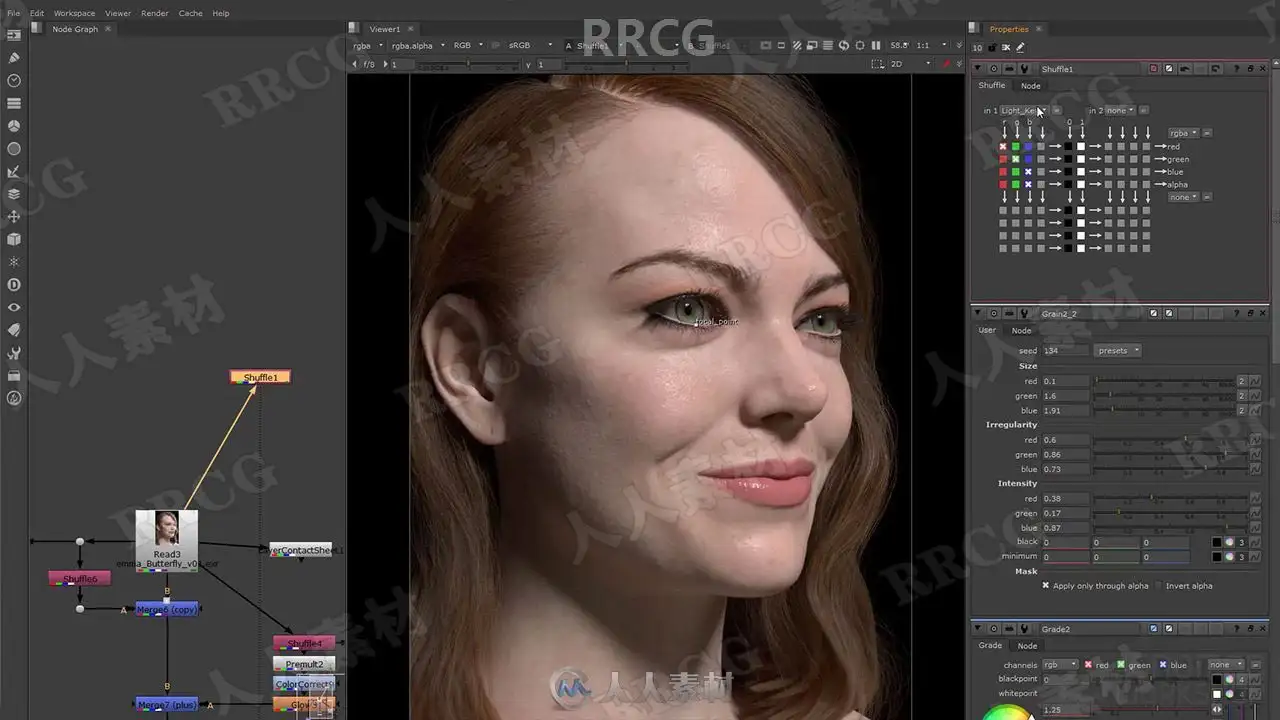Viewport: 1280px width, 720px height.
Task: Pause the Viewer updating
Action: [877, 45]
